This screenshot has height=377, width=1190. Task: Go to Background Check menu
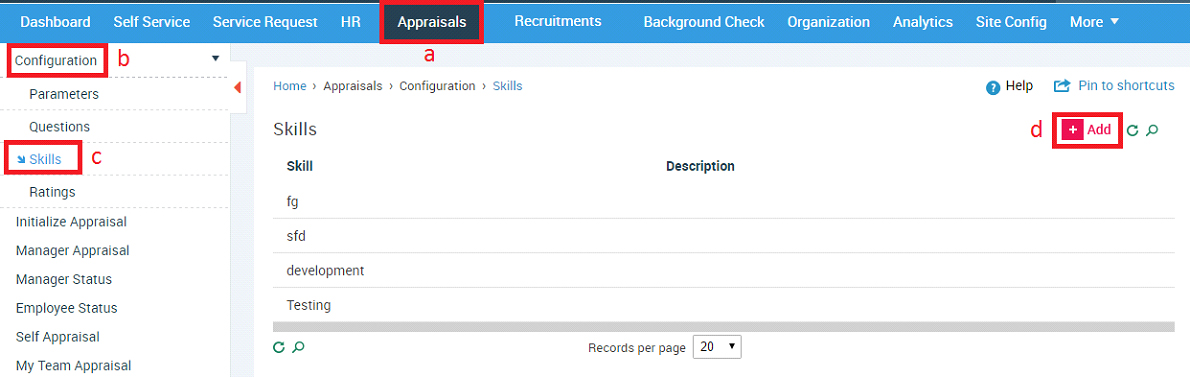pos(704,22)
